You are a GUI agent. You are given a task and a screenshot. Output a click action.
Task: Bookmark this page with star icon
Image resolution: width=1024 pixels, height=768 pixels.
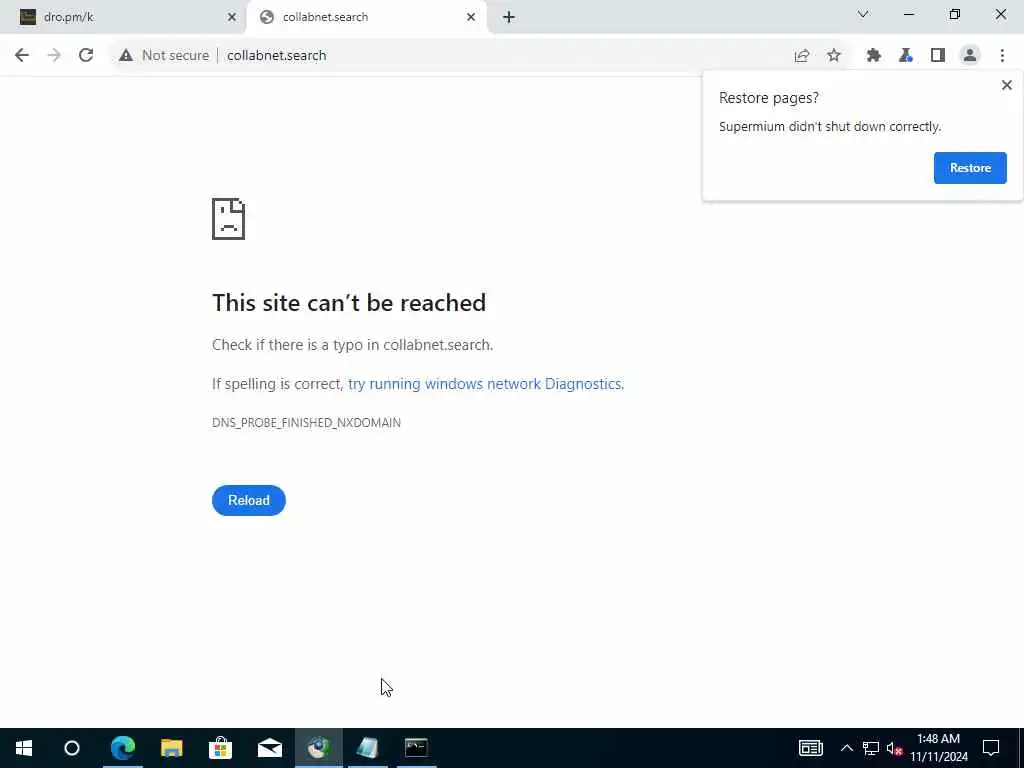coord(834,56)
